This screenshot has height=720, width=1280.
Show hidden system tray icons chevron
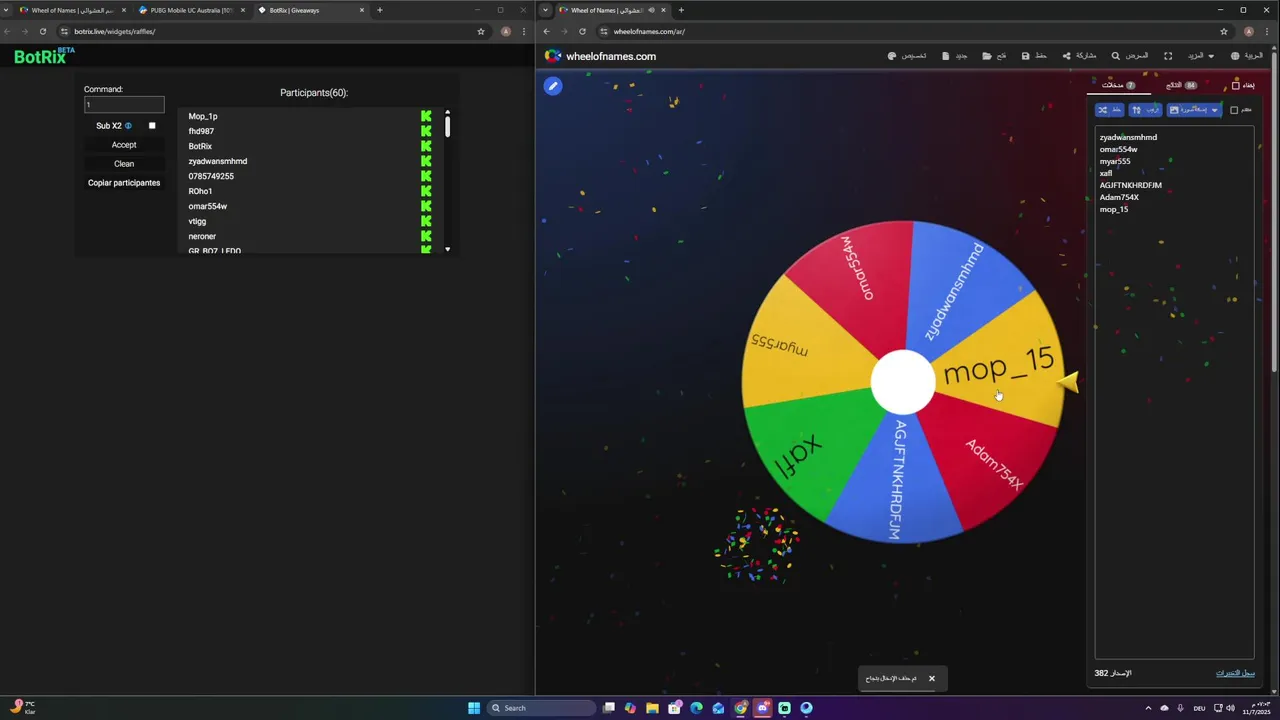(x=1148, y=708)
